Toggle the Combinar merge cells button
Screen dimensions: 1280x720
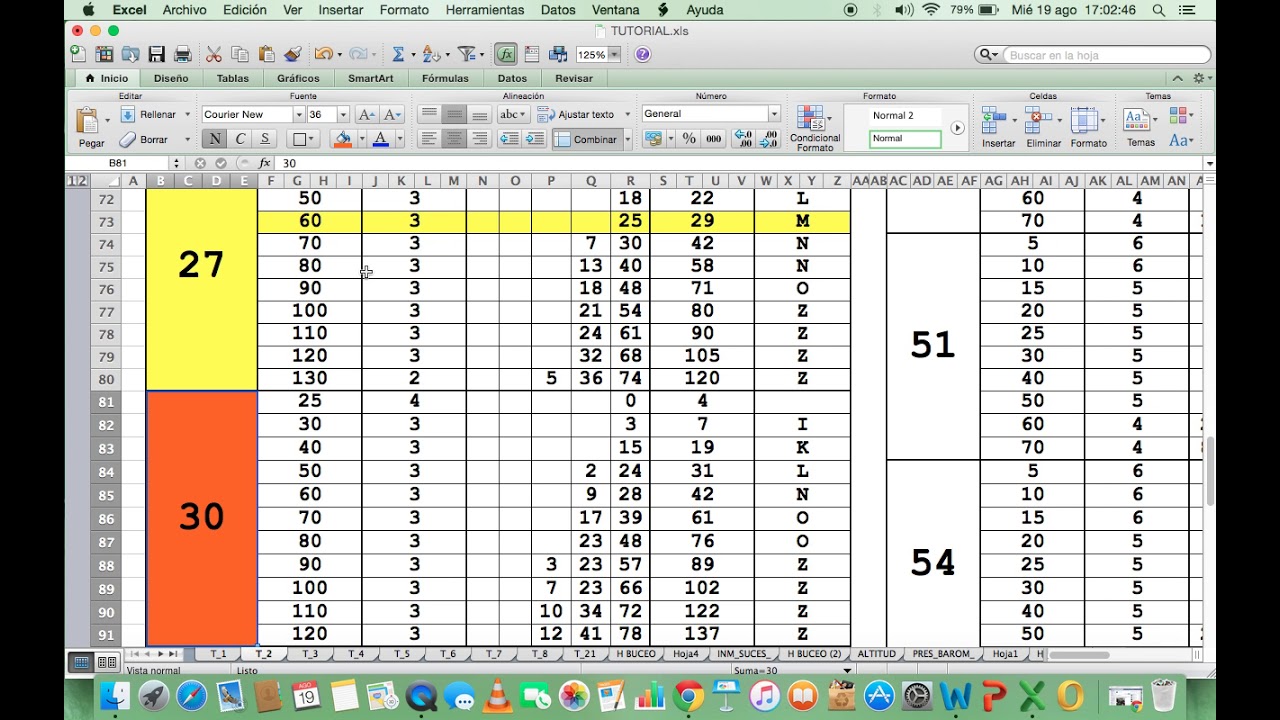click(587, 139)
